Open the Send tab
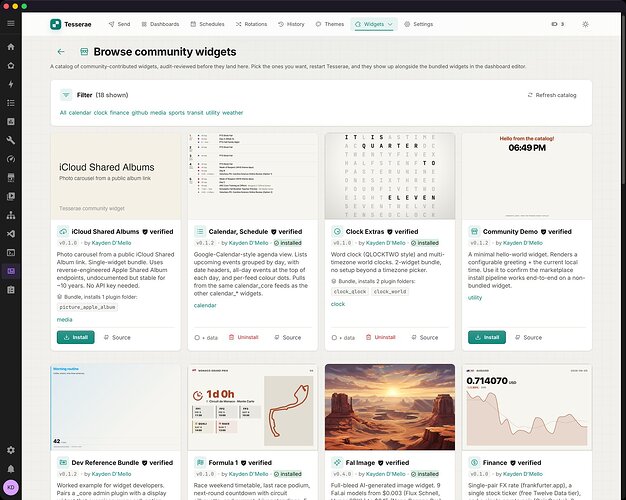Viewport: 626px width, 500px height. 119,24
